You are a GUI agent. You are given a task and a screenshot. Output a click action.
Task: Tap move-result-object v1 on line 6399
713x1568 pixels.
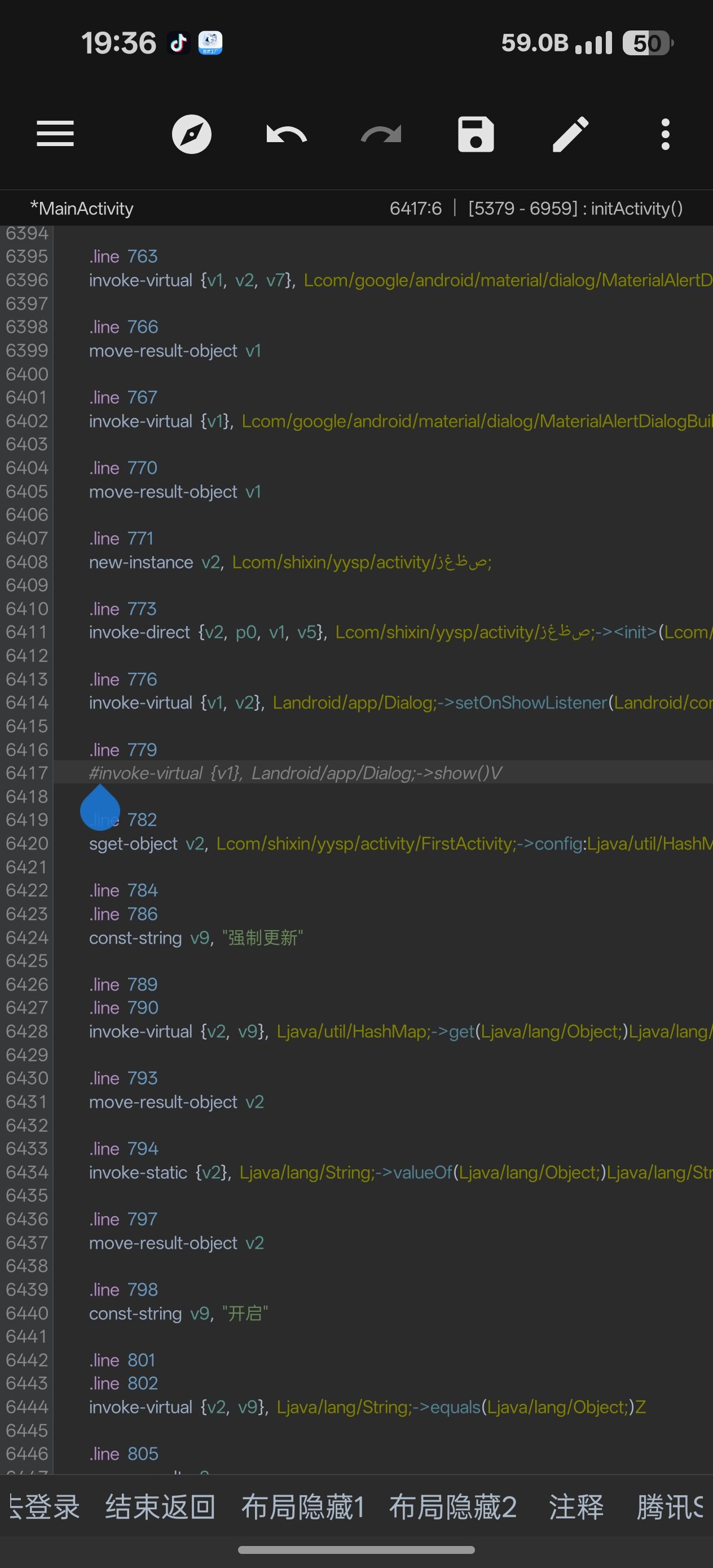point(175,351)
